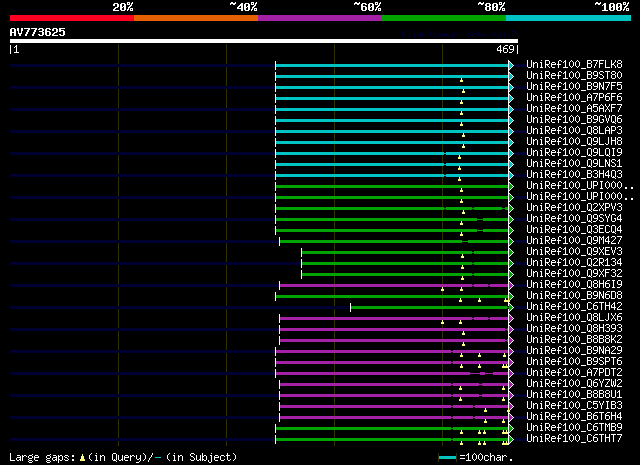Screen dimensions: 640x465
Task: Click the purple arrowhead ending the A7PDT2 row
Action: coord(511,374)
